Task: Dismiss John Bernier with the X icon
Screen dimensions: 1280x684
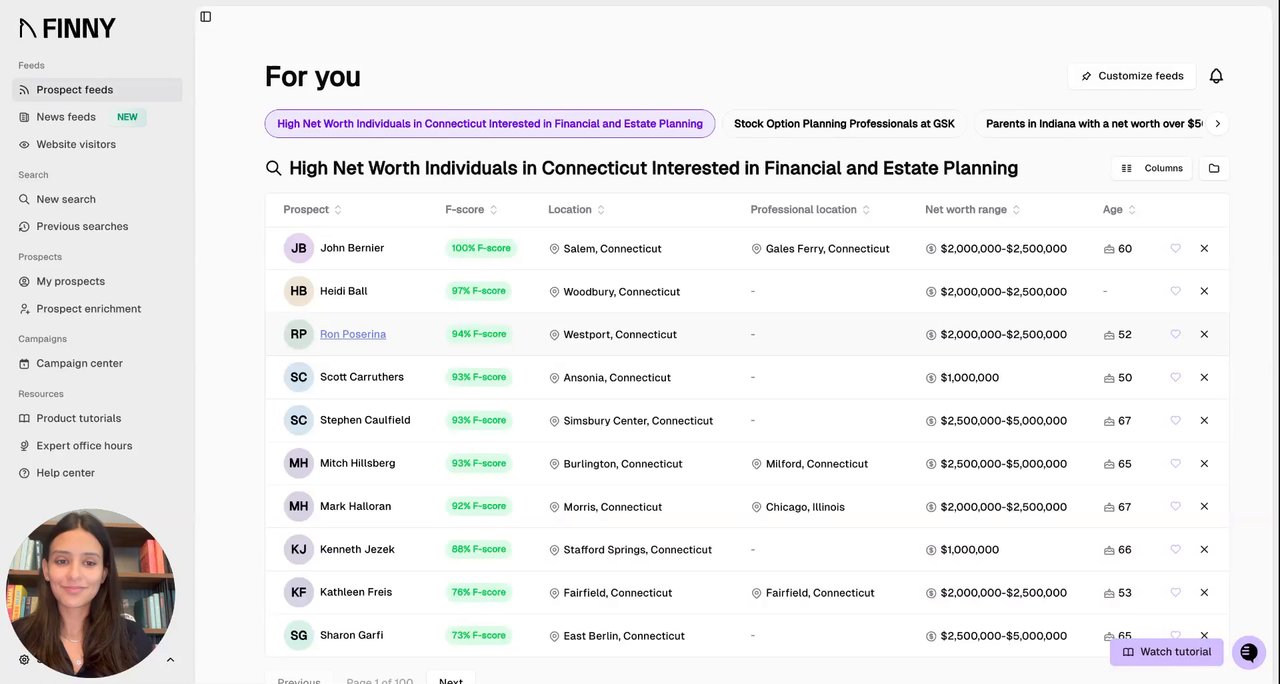Action: 1204,248
